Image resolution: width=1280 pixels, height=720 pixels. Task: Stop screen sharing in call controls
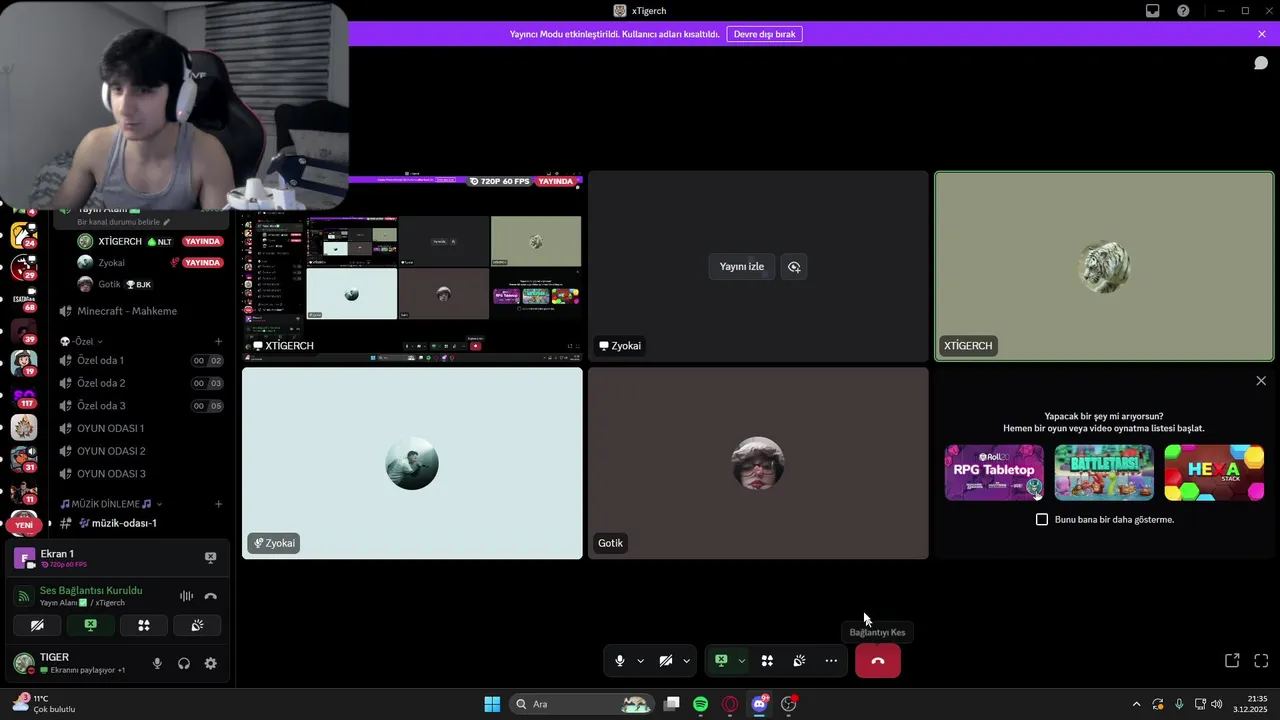(721, 661)
